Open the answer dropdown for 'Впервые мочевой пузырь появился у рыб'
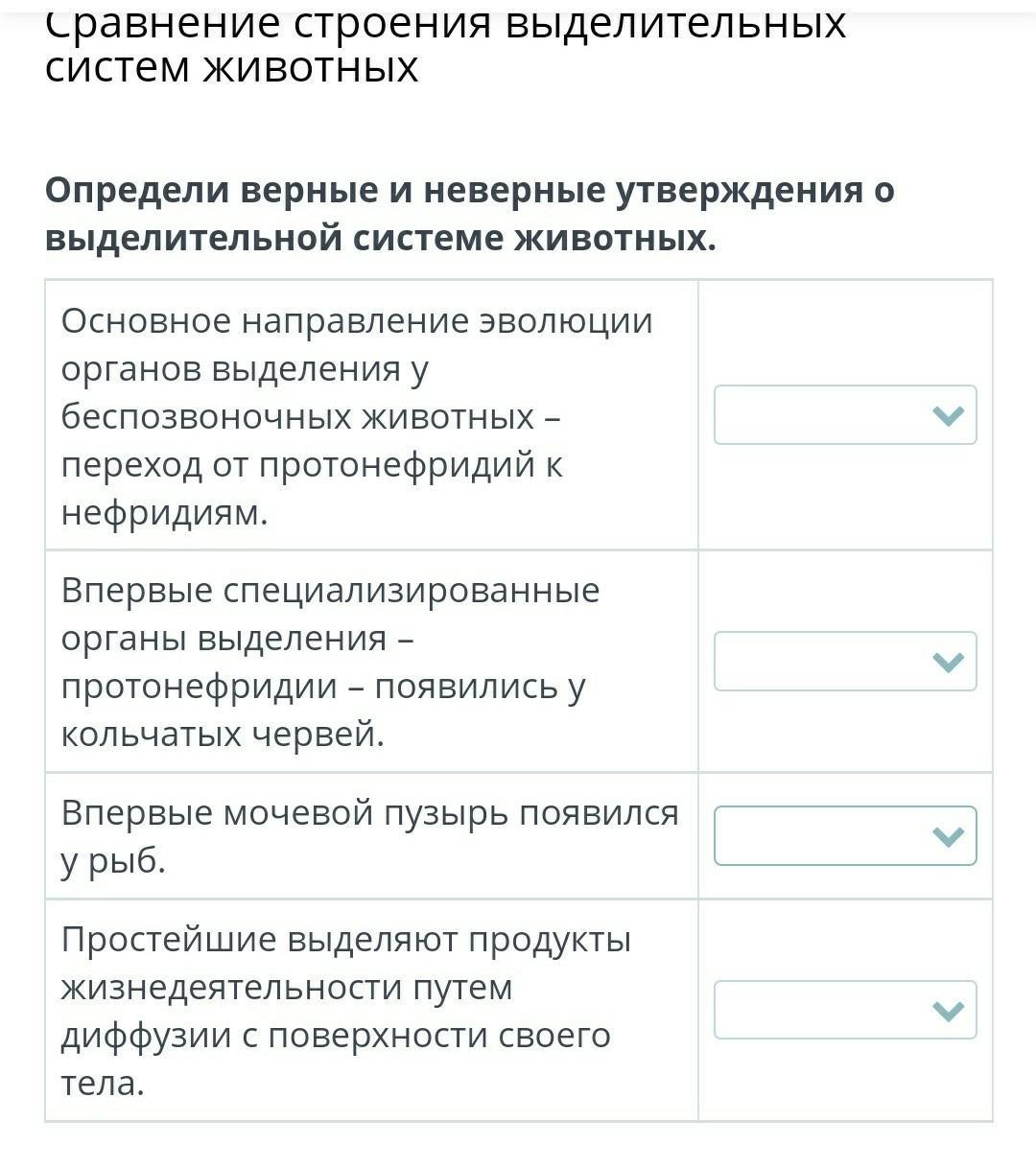The width and height of the screenshot is (1036, 1168). coord(844,836)
